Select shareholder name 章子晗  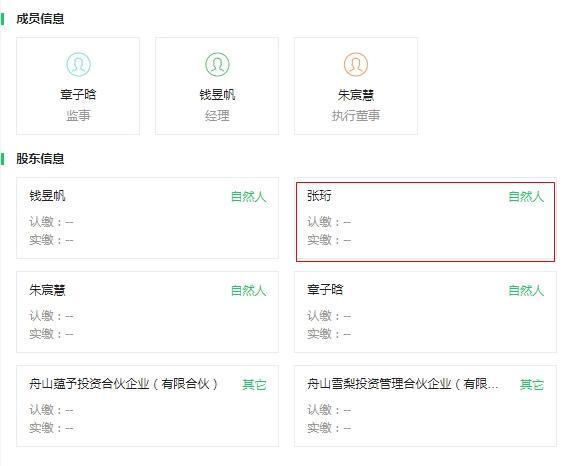point(325,290)
